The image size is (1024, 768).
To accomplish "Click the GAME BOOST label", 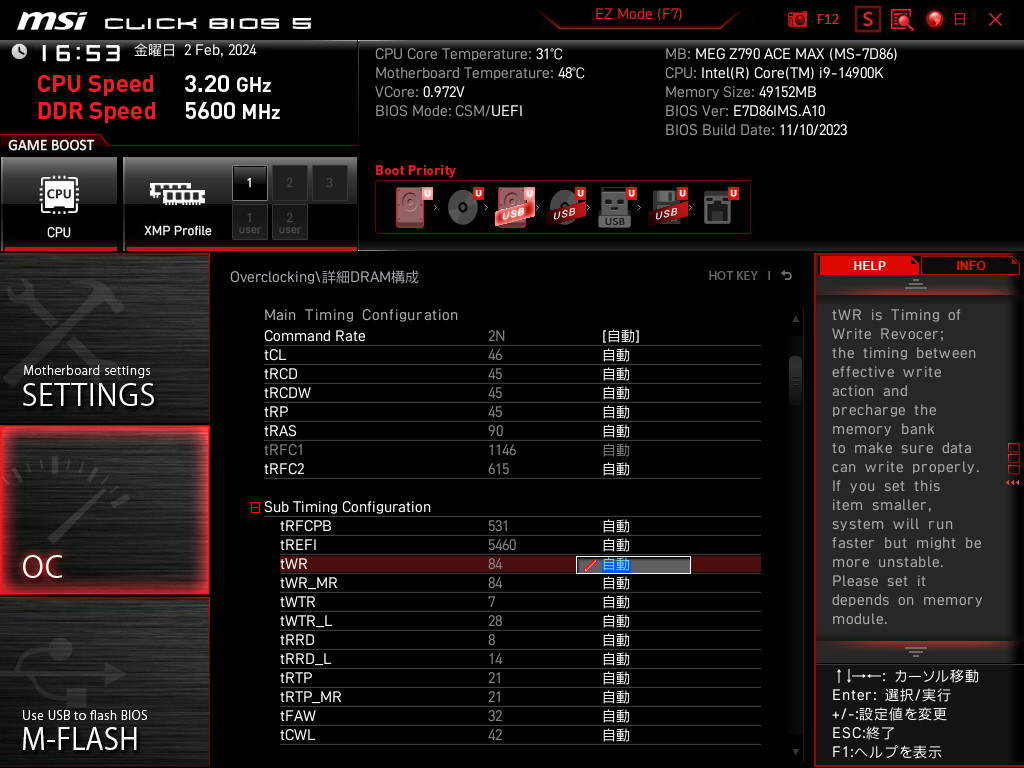I will 51,145.
